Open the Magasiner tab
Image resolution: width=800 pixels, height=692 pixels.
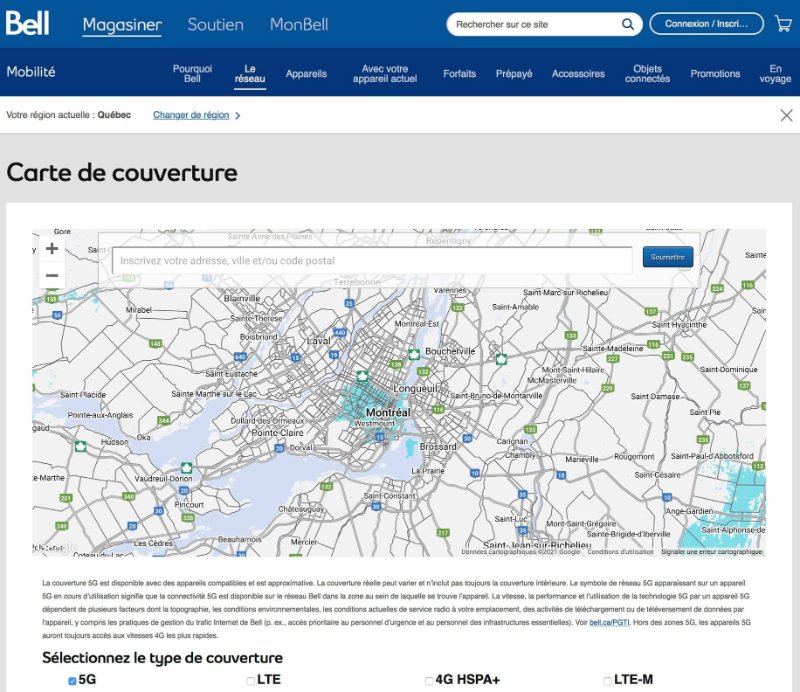coord(122,24)
